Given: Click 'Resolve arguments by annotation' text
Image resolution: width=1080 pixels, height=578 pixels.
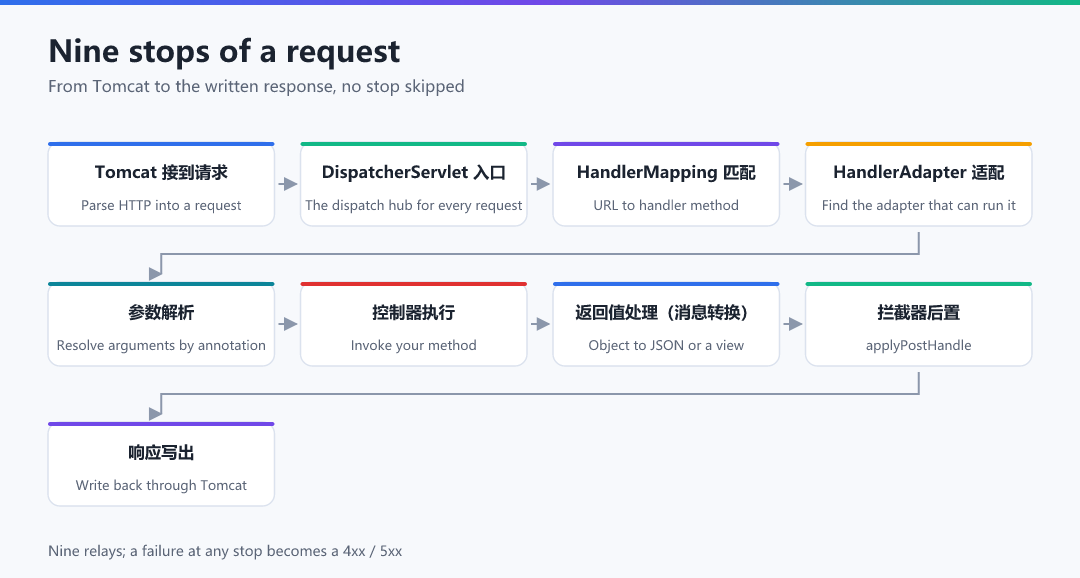Looking at the screenshot, I should coord(161,345).
